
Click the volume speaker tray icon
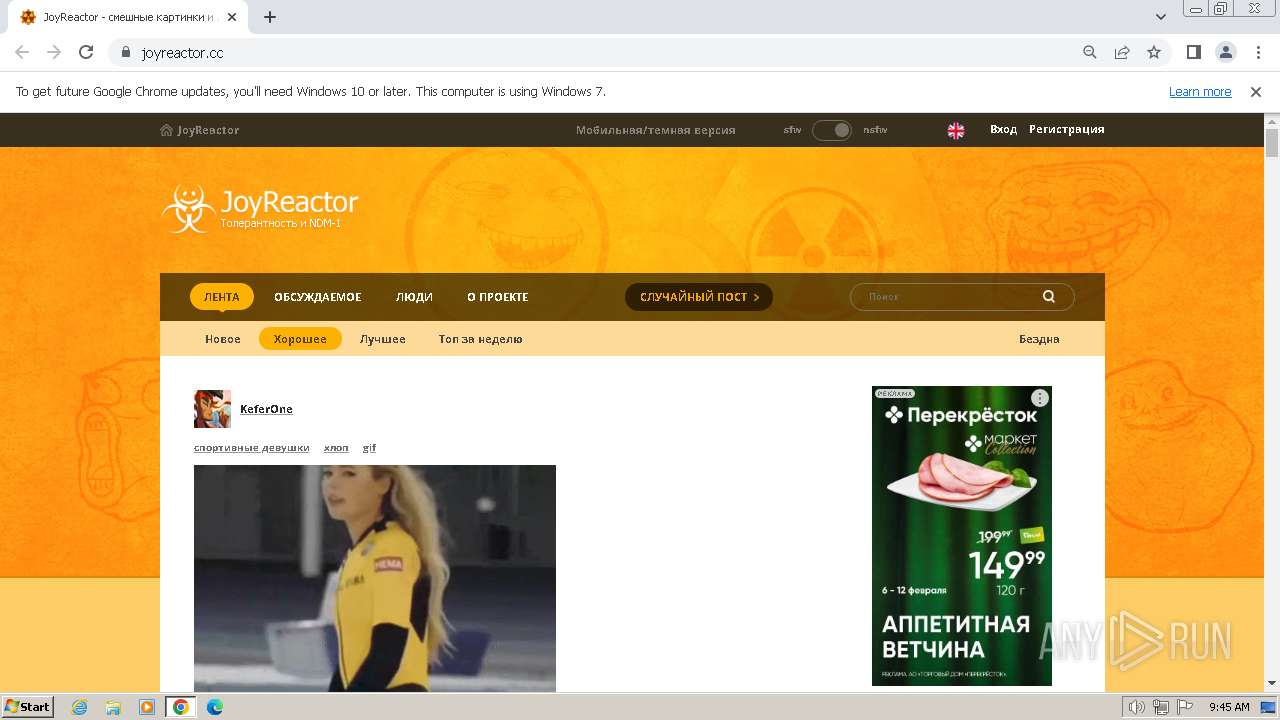click(1137, 707)
